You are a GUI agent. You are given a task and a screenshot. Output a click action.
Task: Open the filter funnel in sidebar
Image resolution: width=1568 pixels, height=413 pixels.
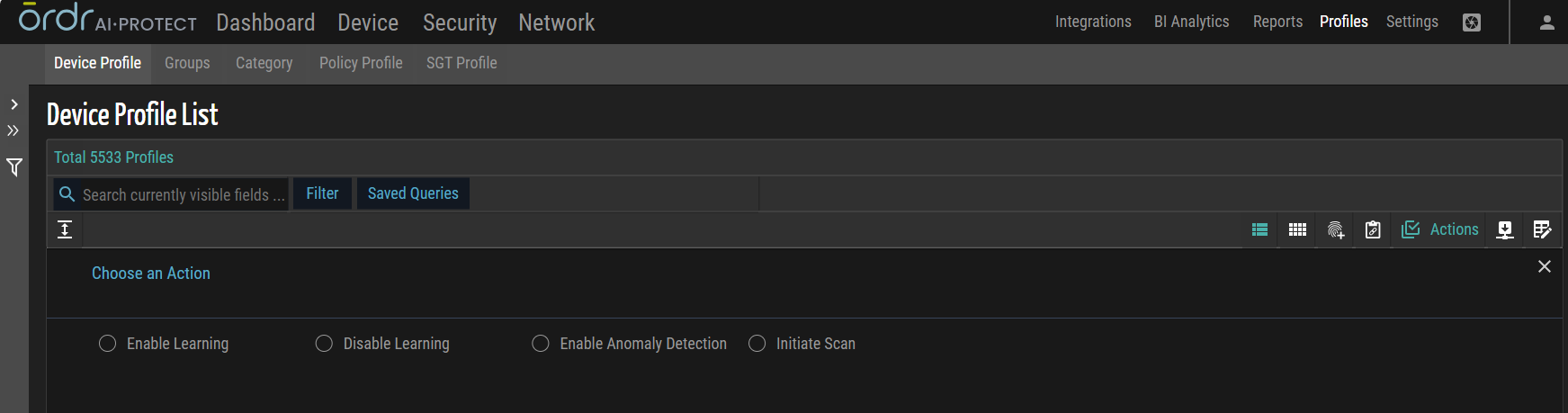point(14,167)
